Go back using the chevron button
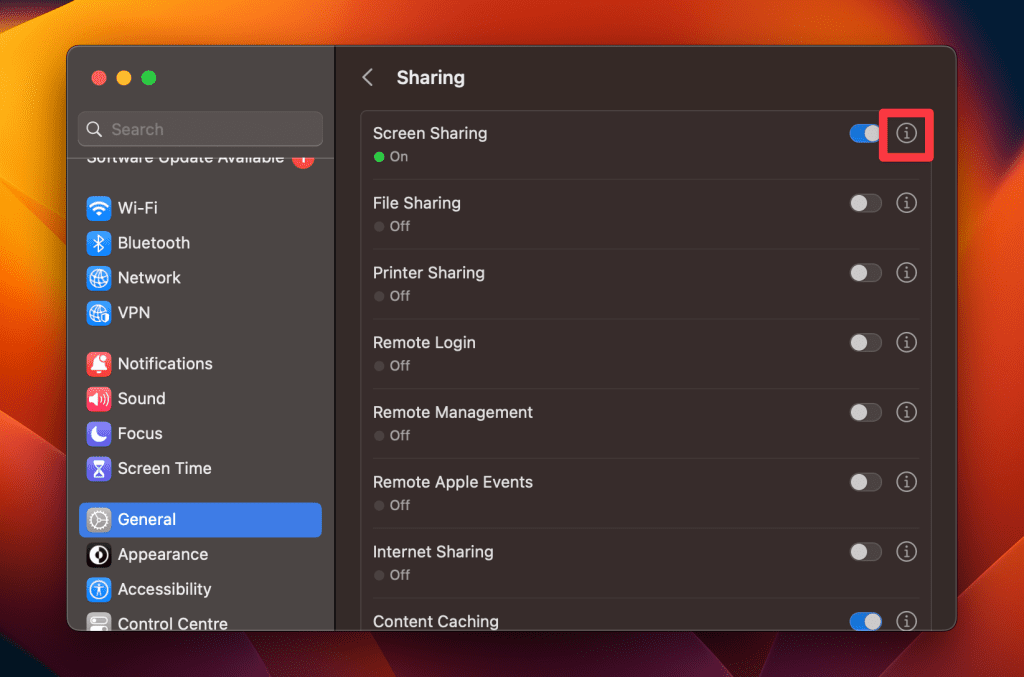This screenshot has width=1024, height=677. tap(368, 78)
